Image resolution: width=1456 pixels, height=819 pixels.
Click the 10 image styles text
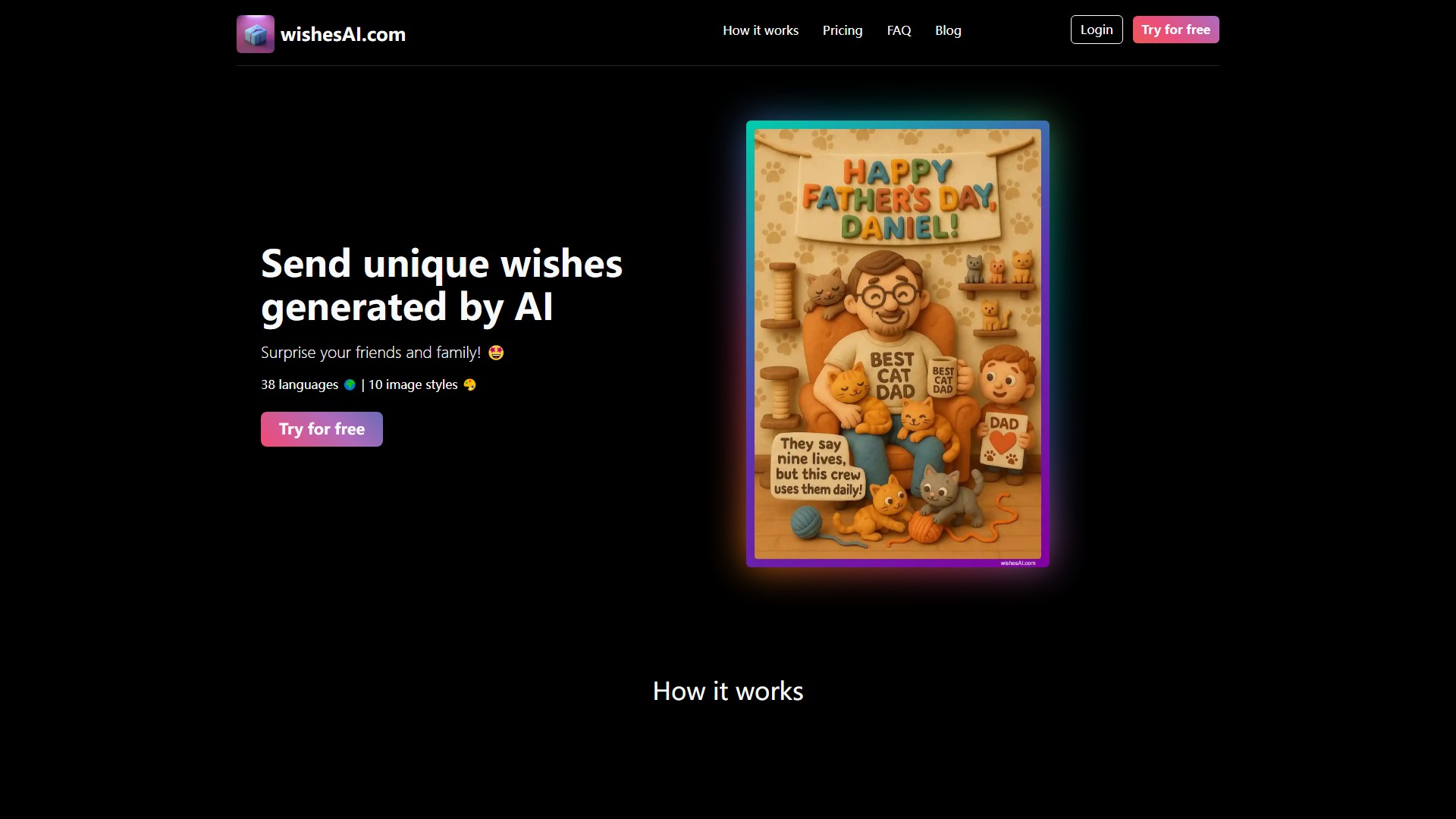[x=413, y=385]
